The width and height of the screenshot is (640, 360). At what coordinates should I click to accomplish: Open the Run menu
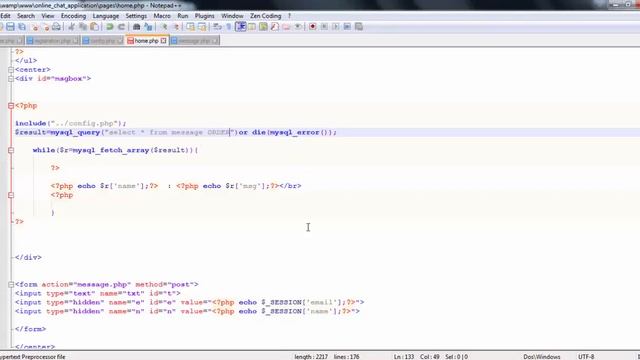point(183,16)
